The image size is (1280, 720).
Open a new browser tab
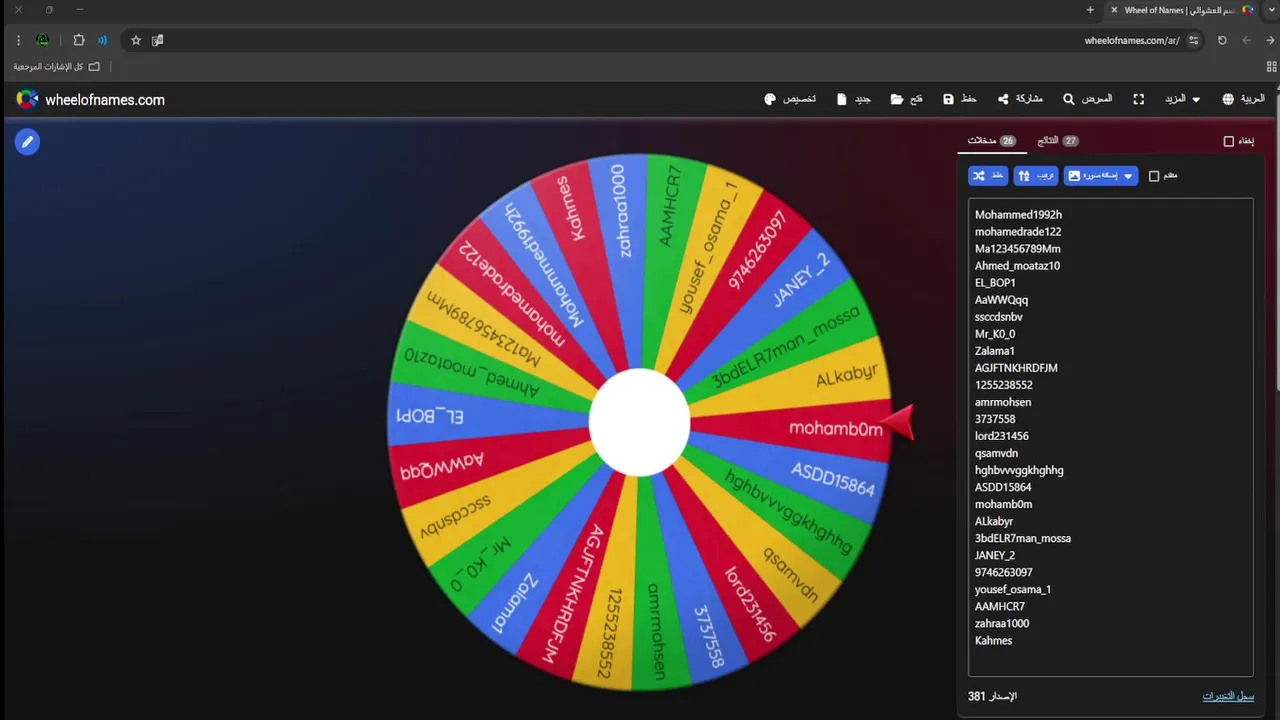coord(1090,10)
